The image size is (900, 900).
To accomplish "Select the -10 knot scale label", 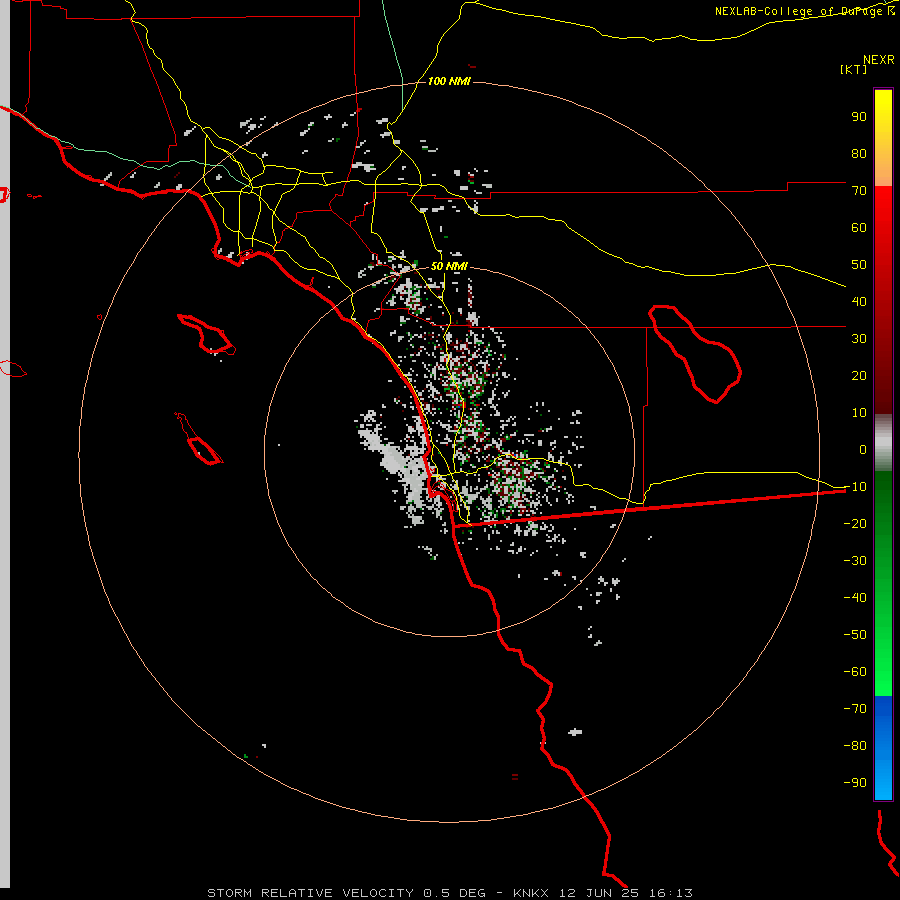I will click(855, 487).
